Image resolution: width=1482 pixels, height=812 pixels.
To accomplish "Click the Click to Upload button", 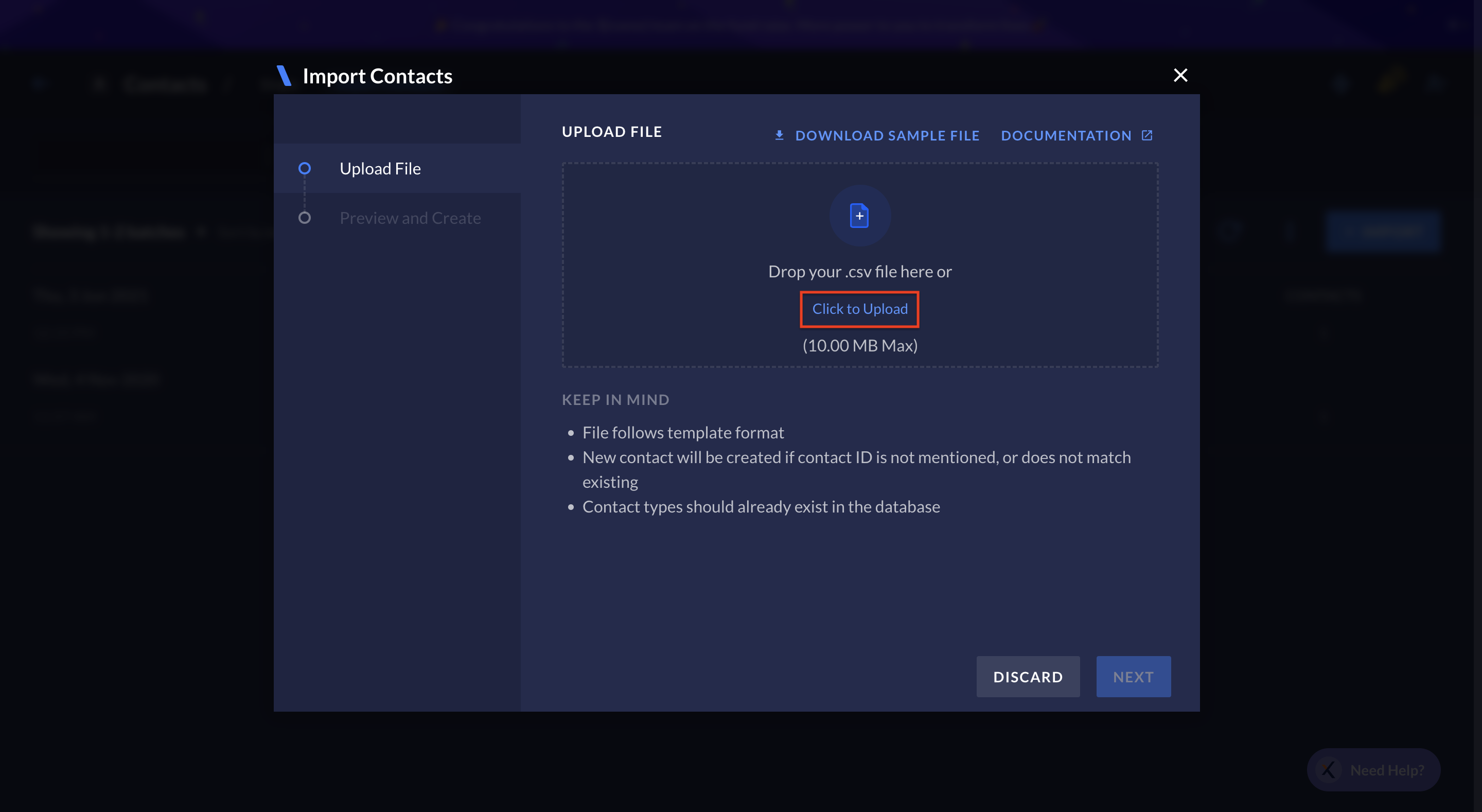I will coord(860,308).
